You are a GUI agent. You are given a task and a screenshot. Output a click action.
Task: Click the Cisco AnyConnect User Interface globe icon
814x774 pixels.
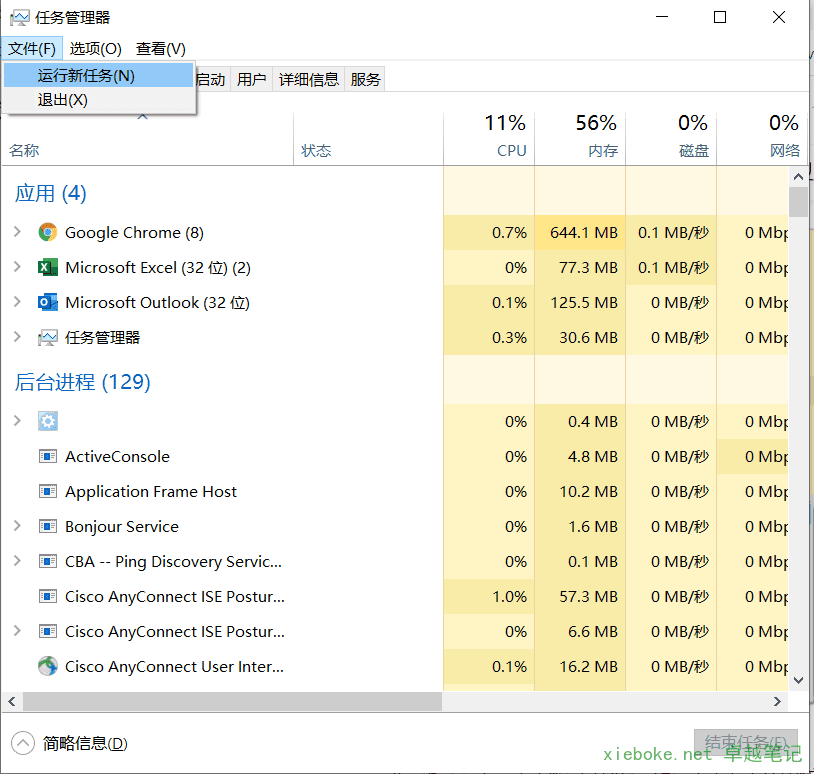[47, 666]
